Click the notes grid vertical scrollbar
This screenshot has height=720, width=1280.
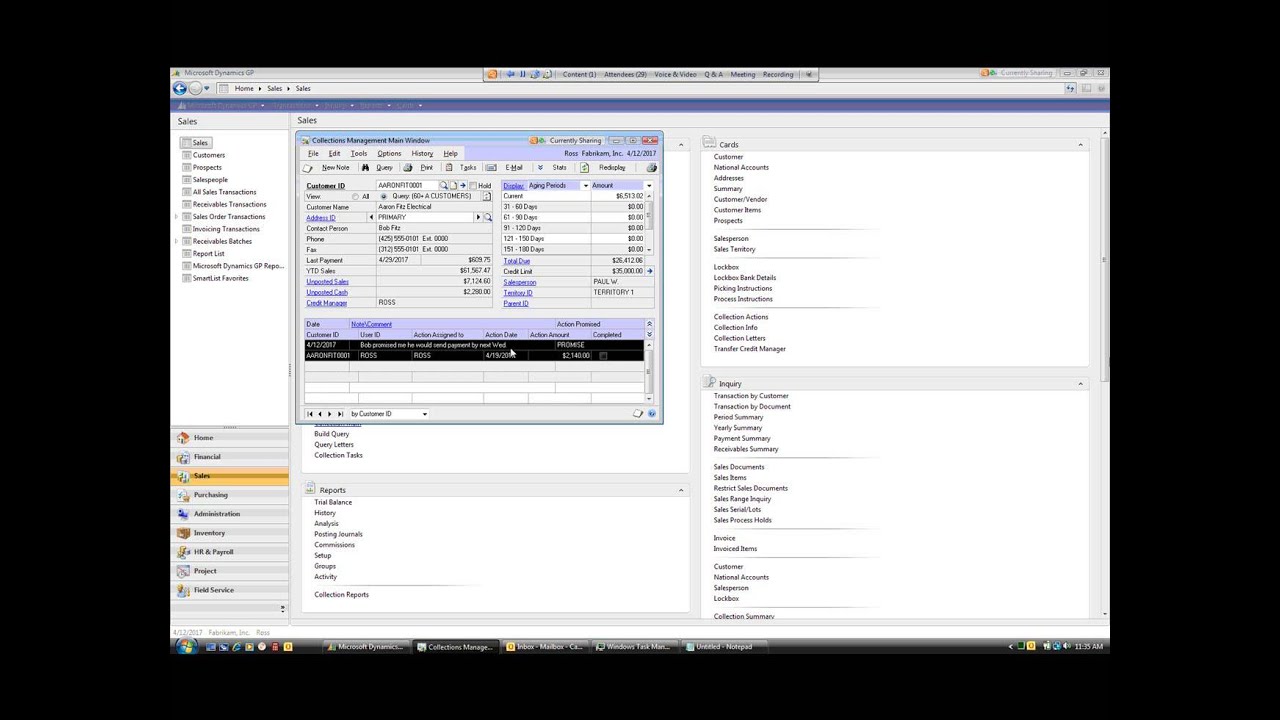(x=649, y=371)
